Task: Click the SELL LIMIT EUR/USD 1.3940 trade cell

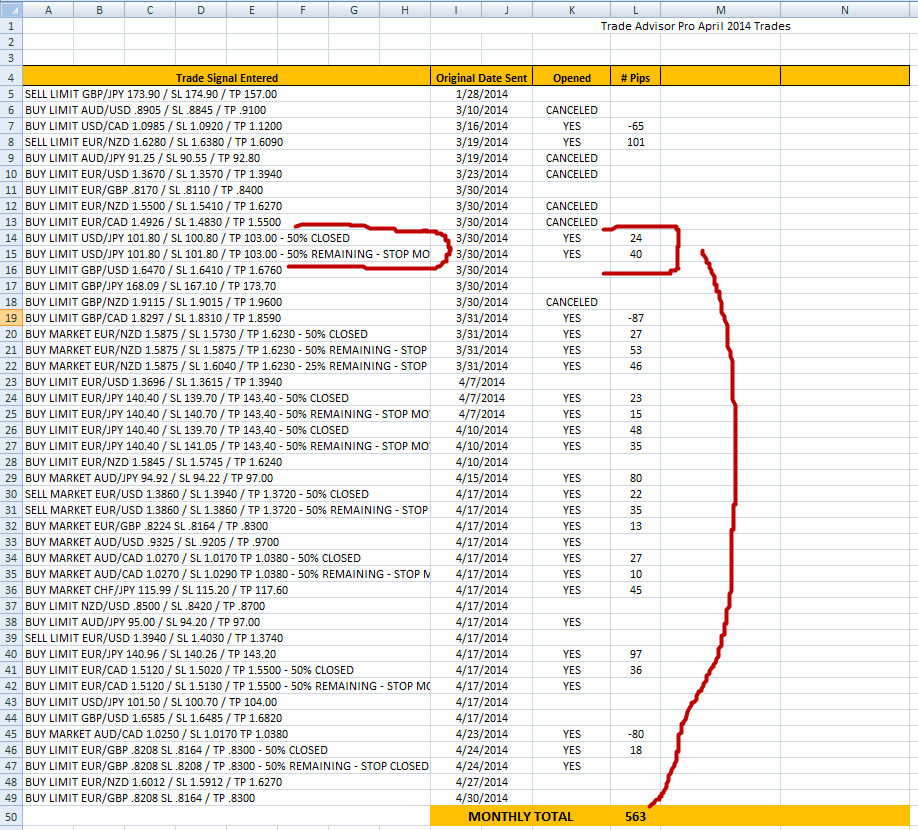Action: pyautogui.click(x=227, y=638)
